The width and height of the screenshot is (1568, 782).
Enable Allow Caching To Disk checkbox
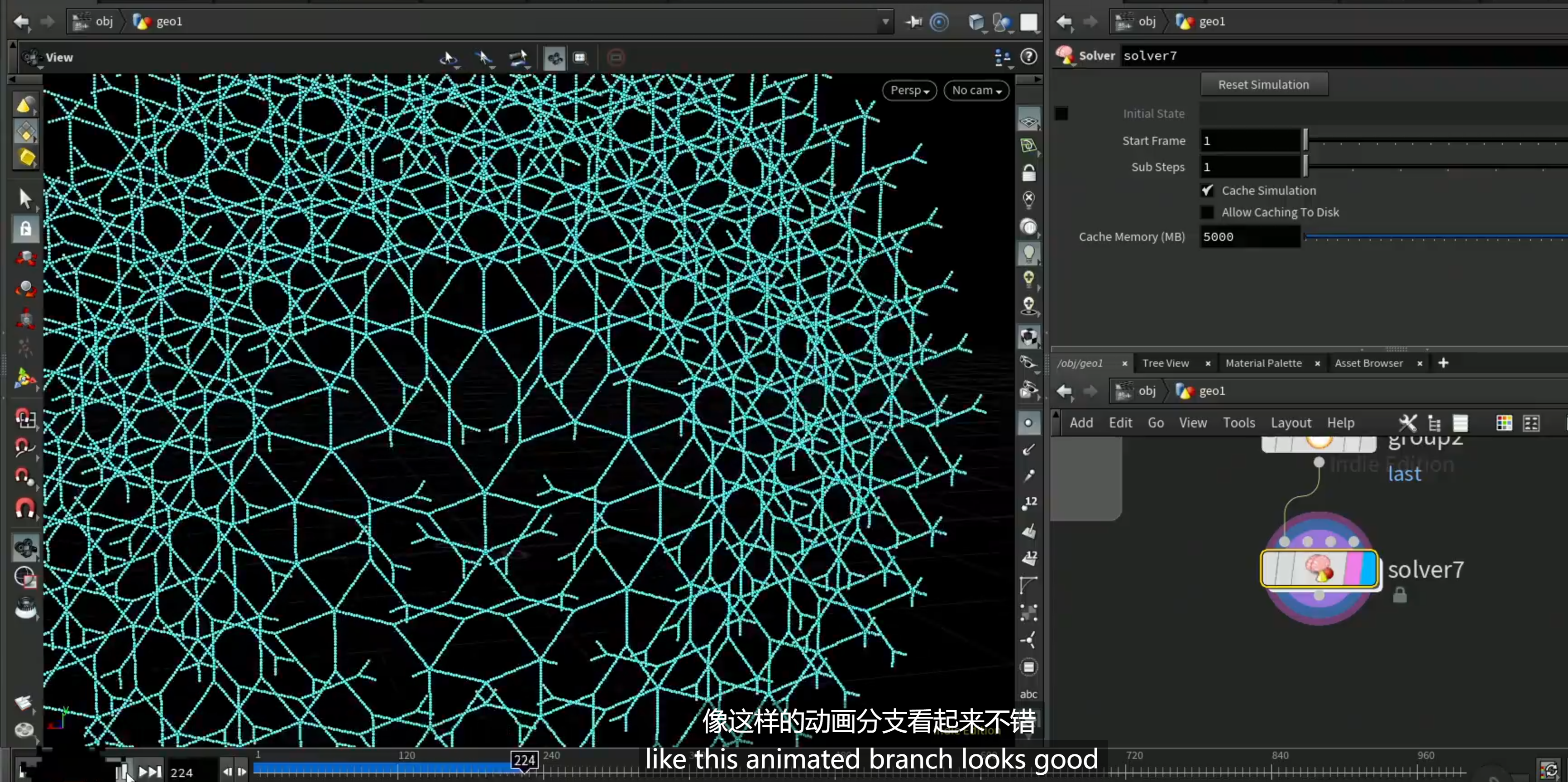point(1207,212)
